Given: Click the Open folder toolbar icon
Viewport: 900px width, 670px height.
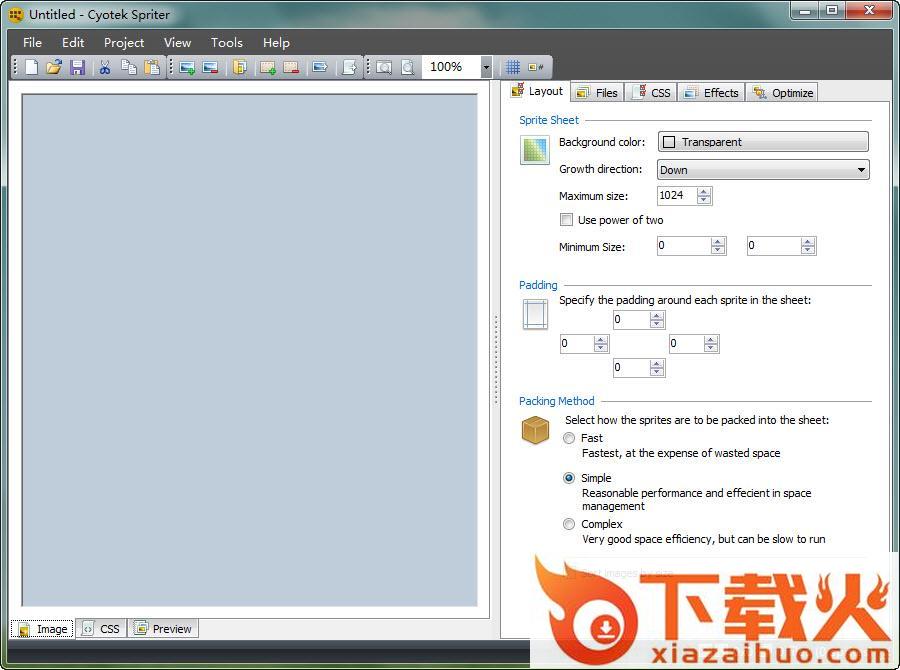Looking at the screenshot, I should [x=54, y=67].
